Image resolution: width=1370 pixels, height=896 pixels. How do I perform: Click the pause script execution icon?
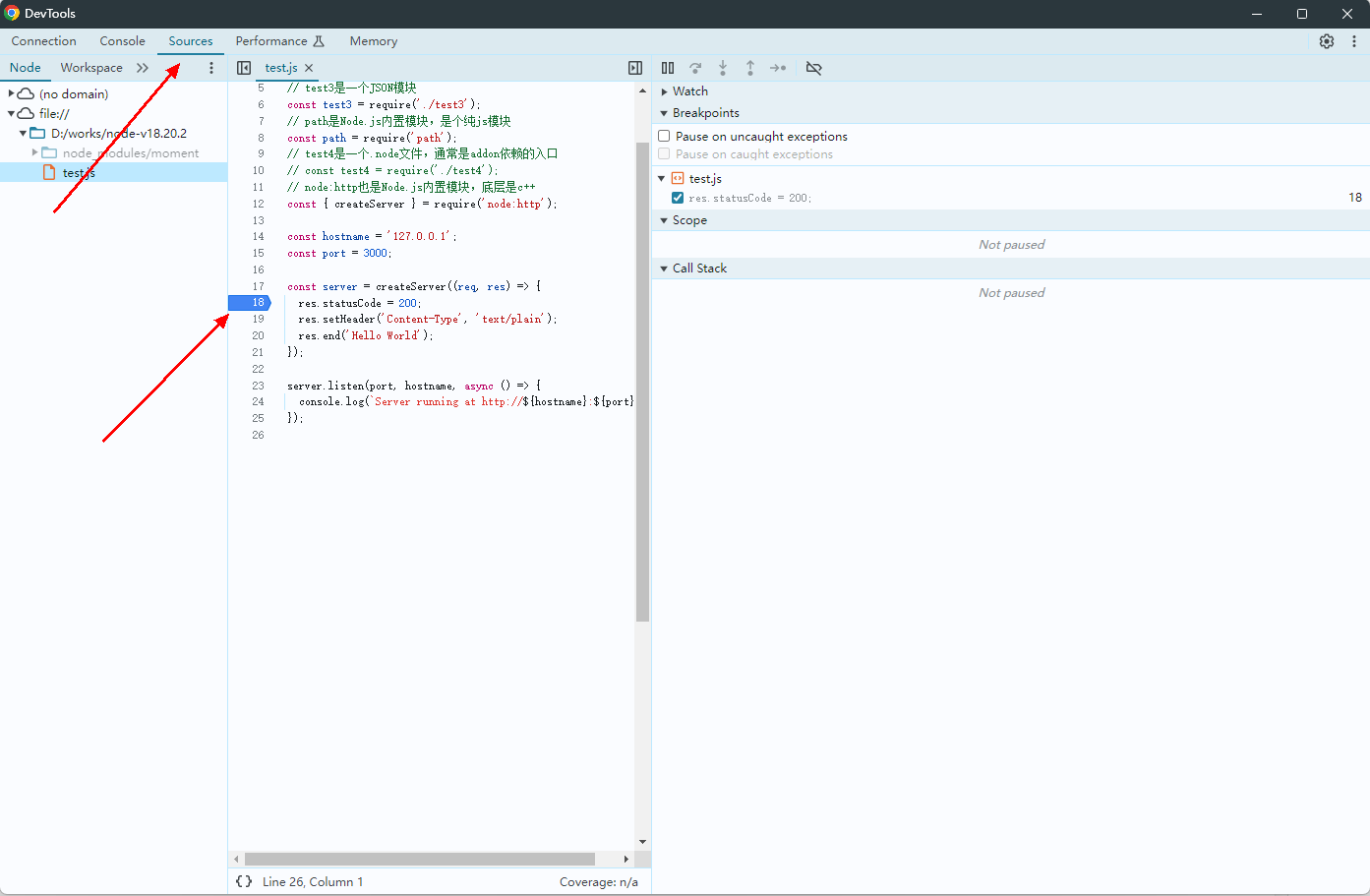tap(668, 68)
